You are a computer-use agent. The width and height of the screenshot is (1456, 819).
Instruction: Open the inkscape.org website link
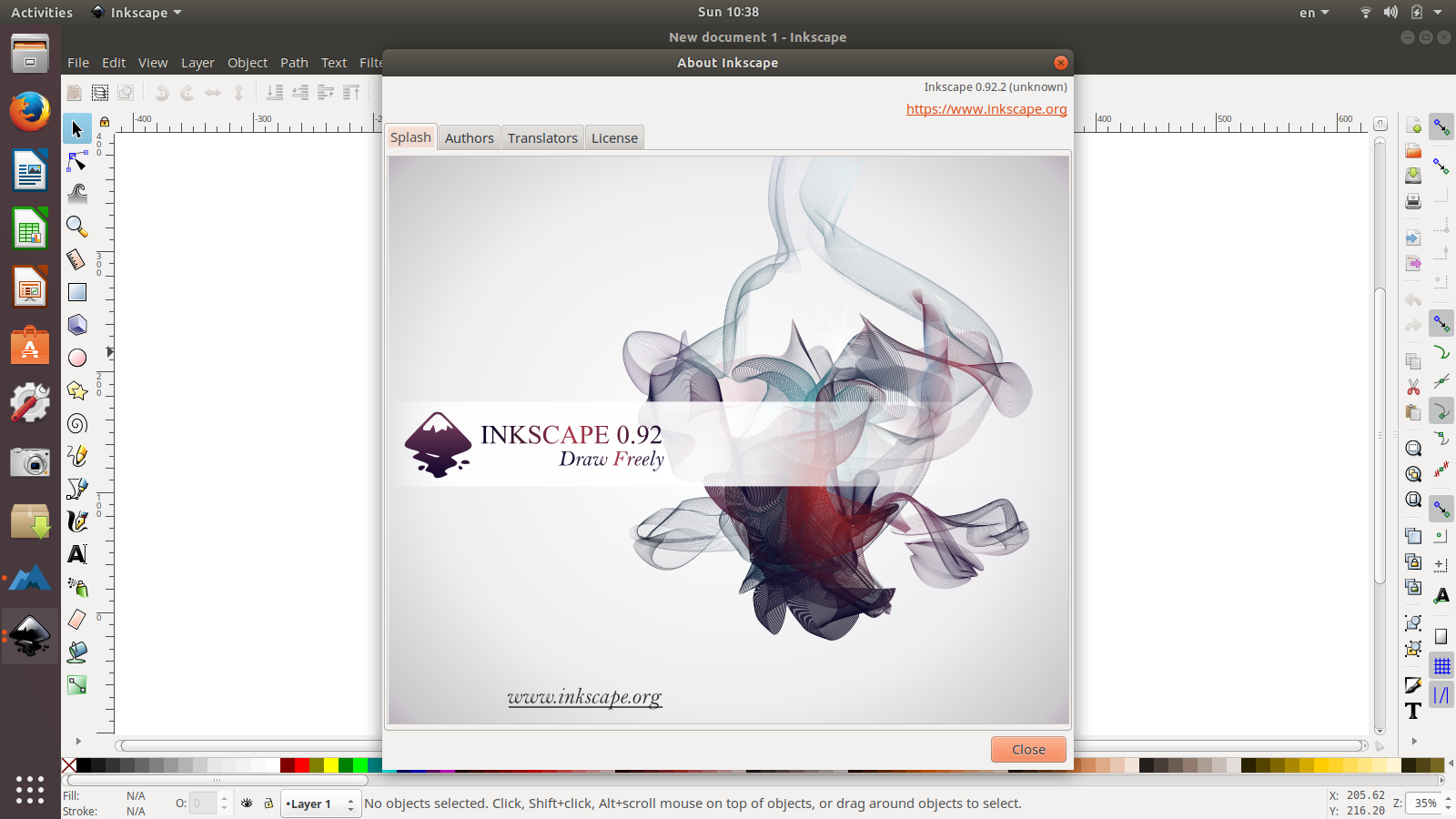[x=986, y=108]
